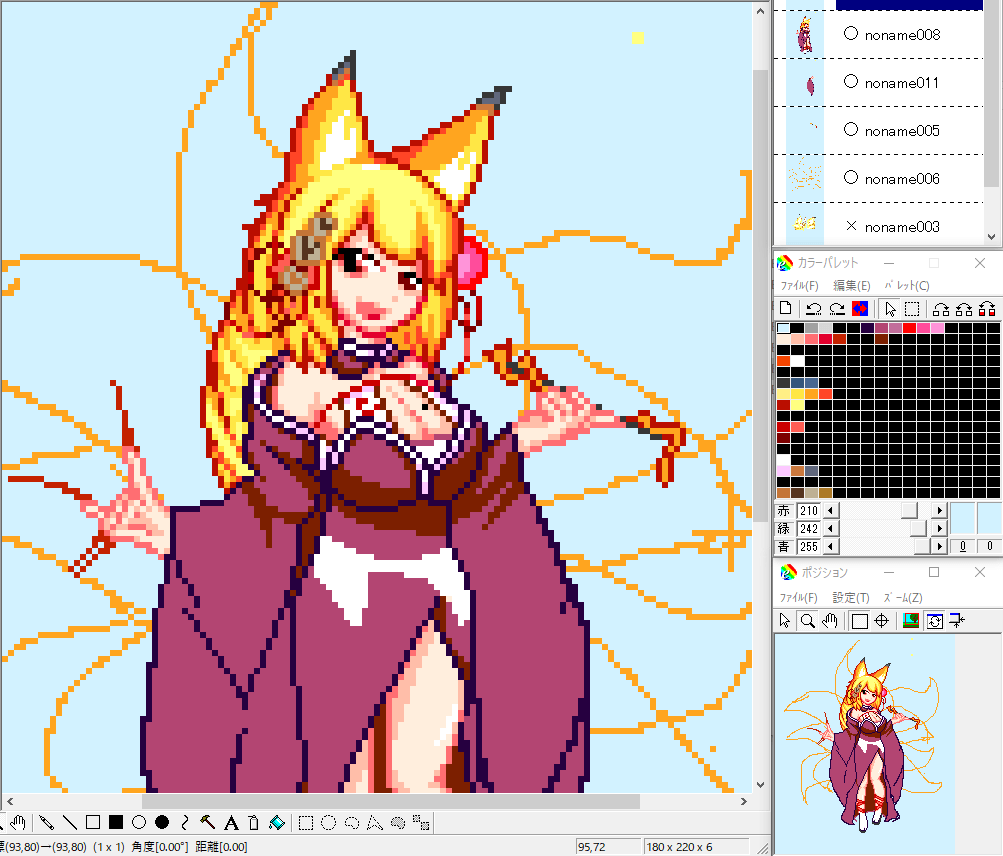The image size is (1003, 856).
Task: Toggle visibility circle of layer noname006
Action: pyautogui.click(x=851, y=177)
